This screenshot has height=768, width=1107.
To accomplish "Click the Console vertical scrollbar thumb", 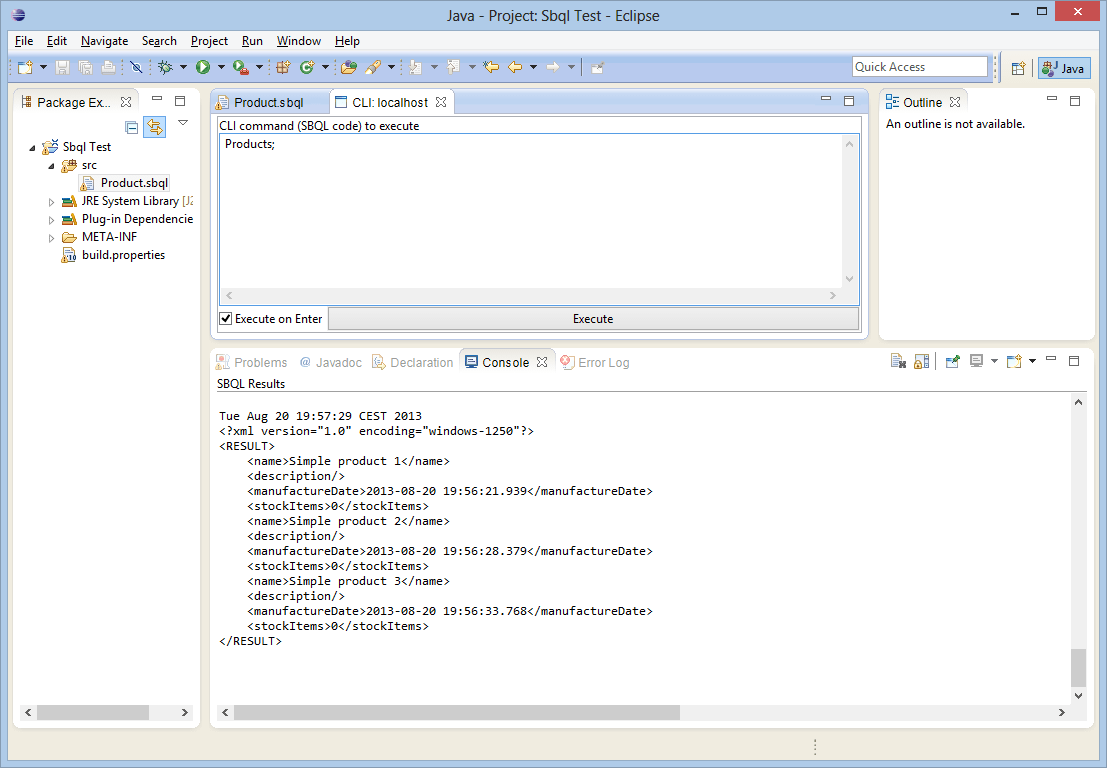I will point(1078,668).
